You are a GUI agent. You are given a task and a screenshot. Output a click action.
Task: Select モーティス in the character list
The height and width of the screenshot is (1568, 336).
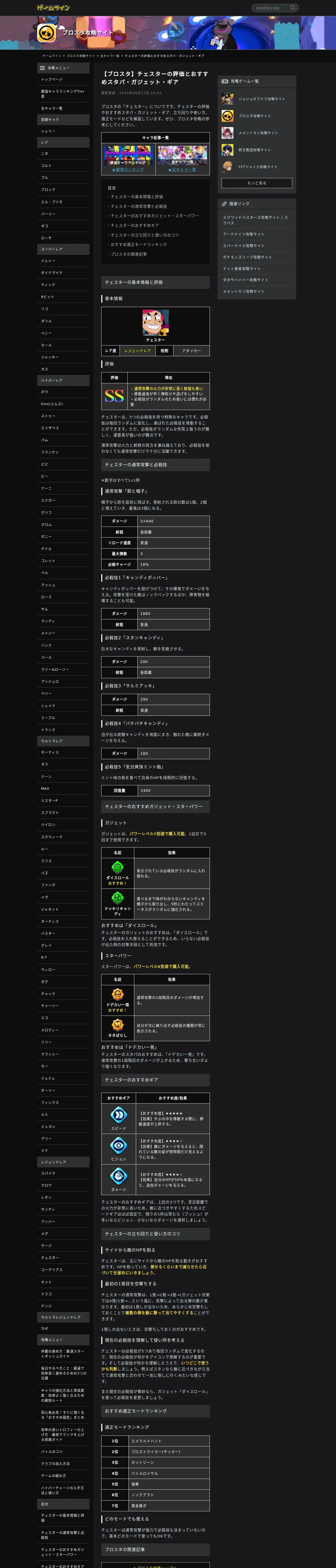pyautogui.click(x=63, y=752)
